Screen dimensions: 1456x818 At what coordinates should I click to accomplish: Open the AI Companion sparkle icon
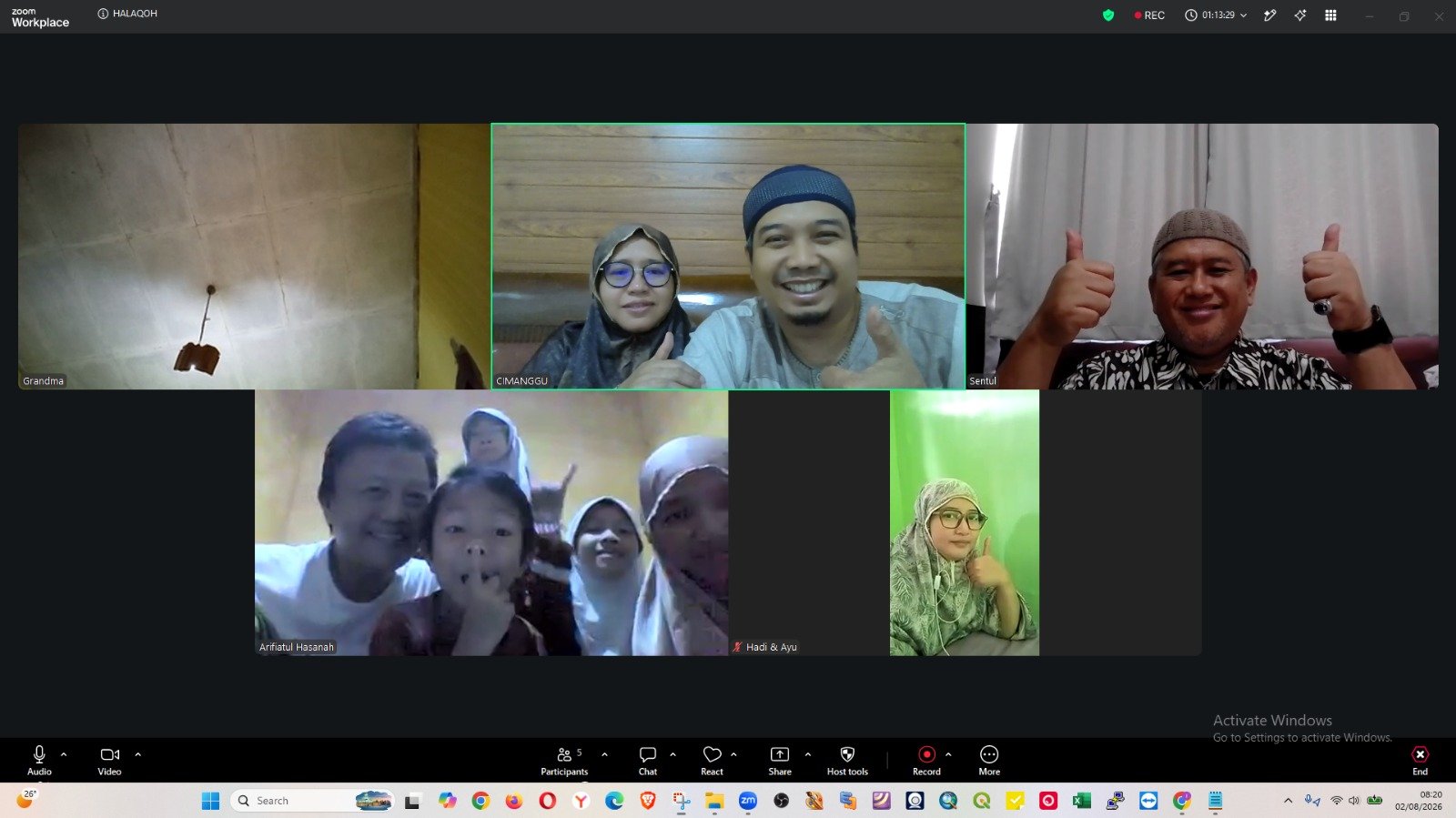coord(1300,15)
